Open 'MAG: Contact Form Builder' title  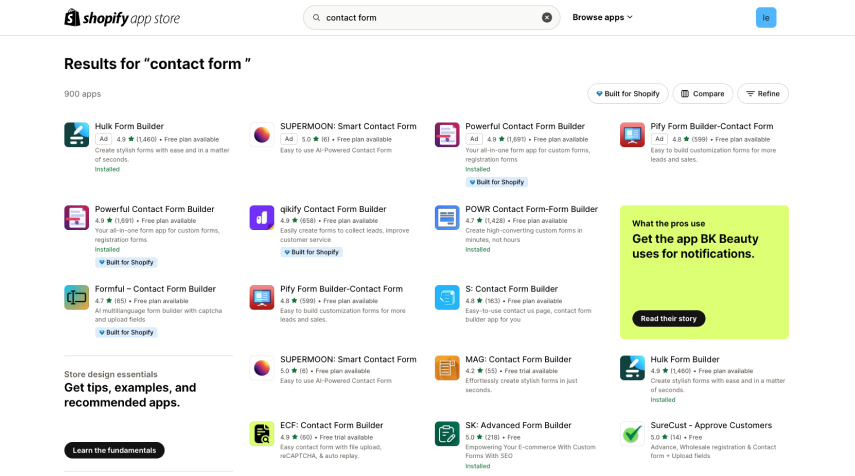[x=519, y=359]
